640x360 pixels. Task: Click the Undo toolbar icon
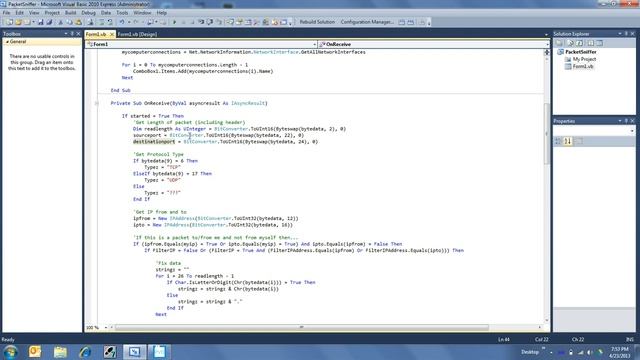pos(122,22)
